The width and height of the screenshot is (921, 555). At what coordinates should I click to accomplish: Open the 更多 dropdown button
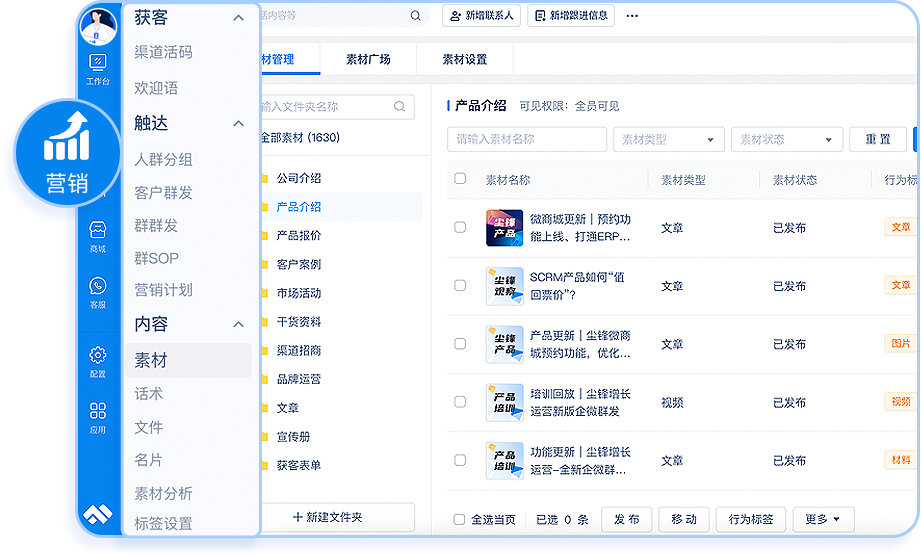point(823,519)
